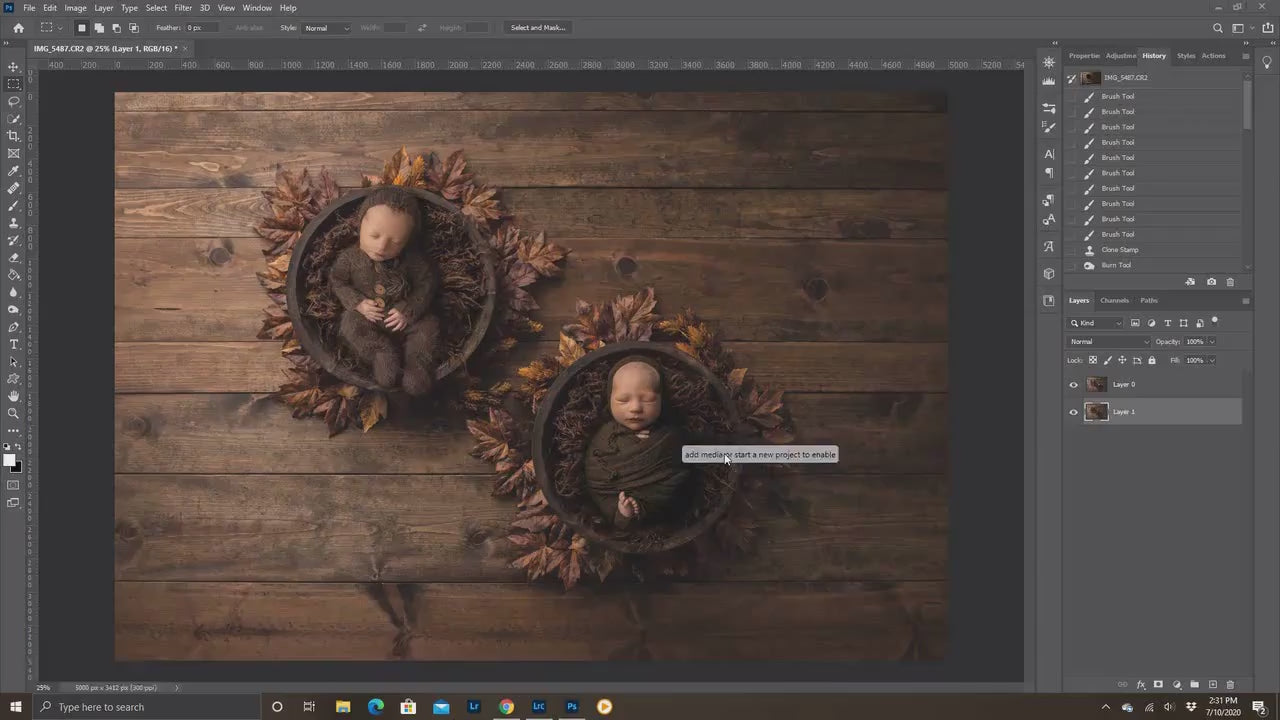Viewport: 1280px width, 720px height.
Task: Click the Delete layer trash icon
Action: pos(1231,685)
